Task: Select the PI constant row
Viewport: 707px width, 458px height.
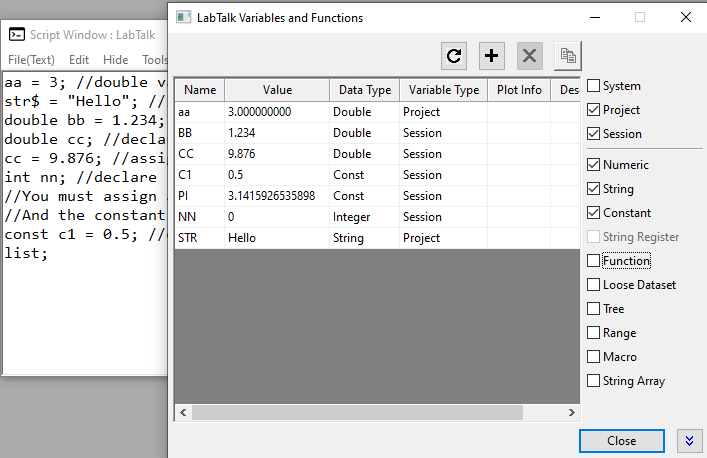Action: click(270, 196)
